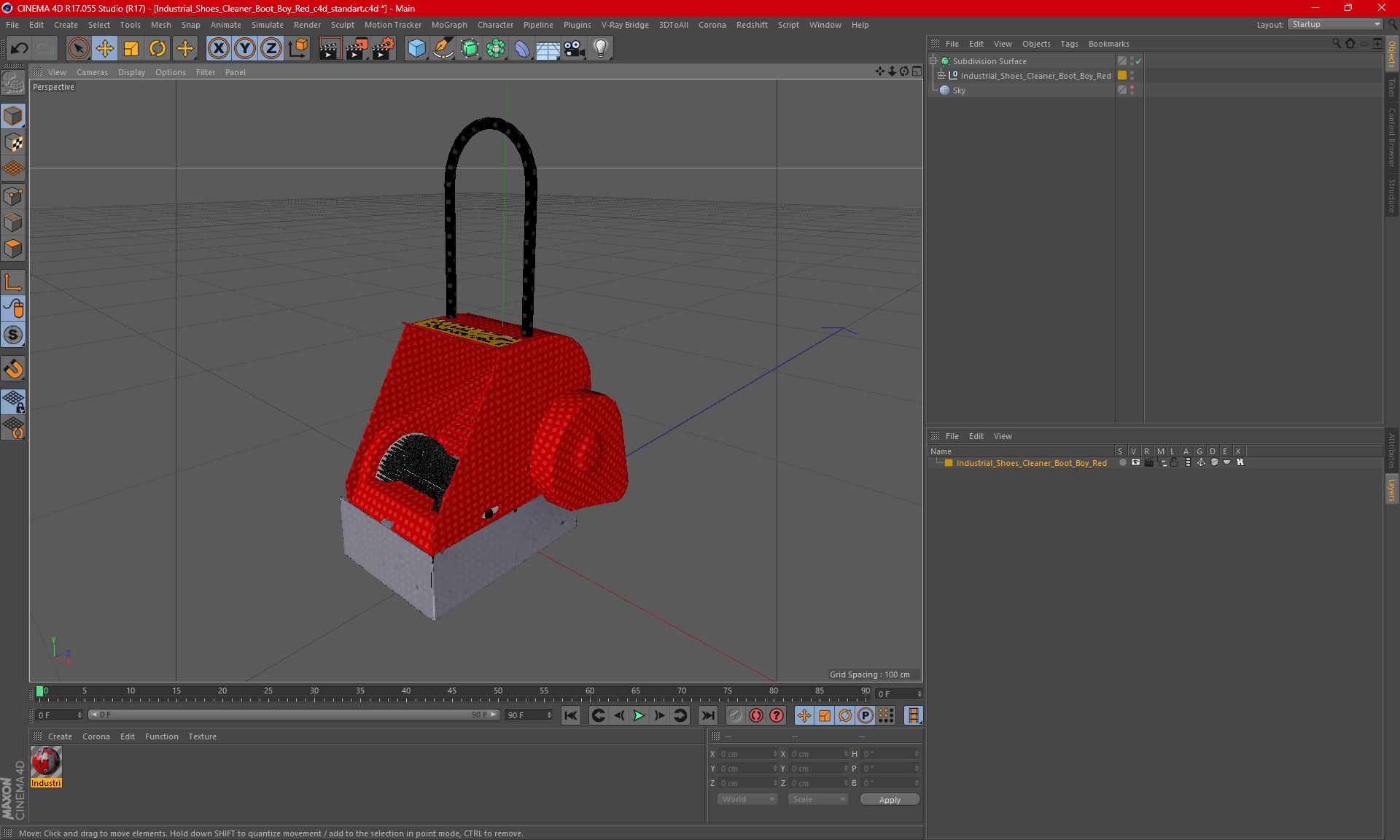
Task: Open the MoGraph menu
Action: tap(449, 25)
